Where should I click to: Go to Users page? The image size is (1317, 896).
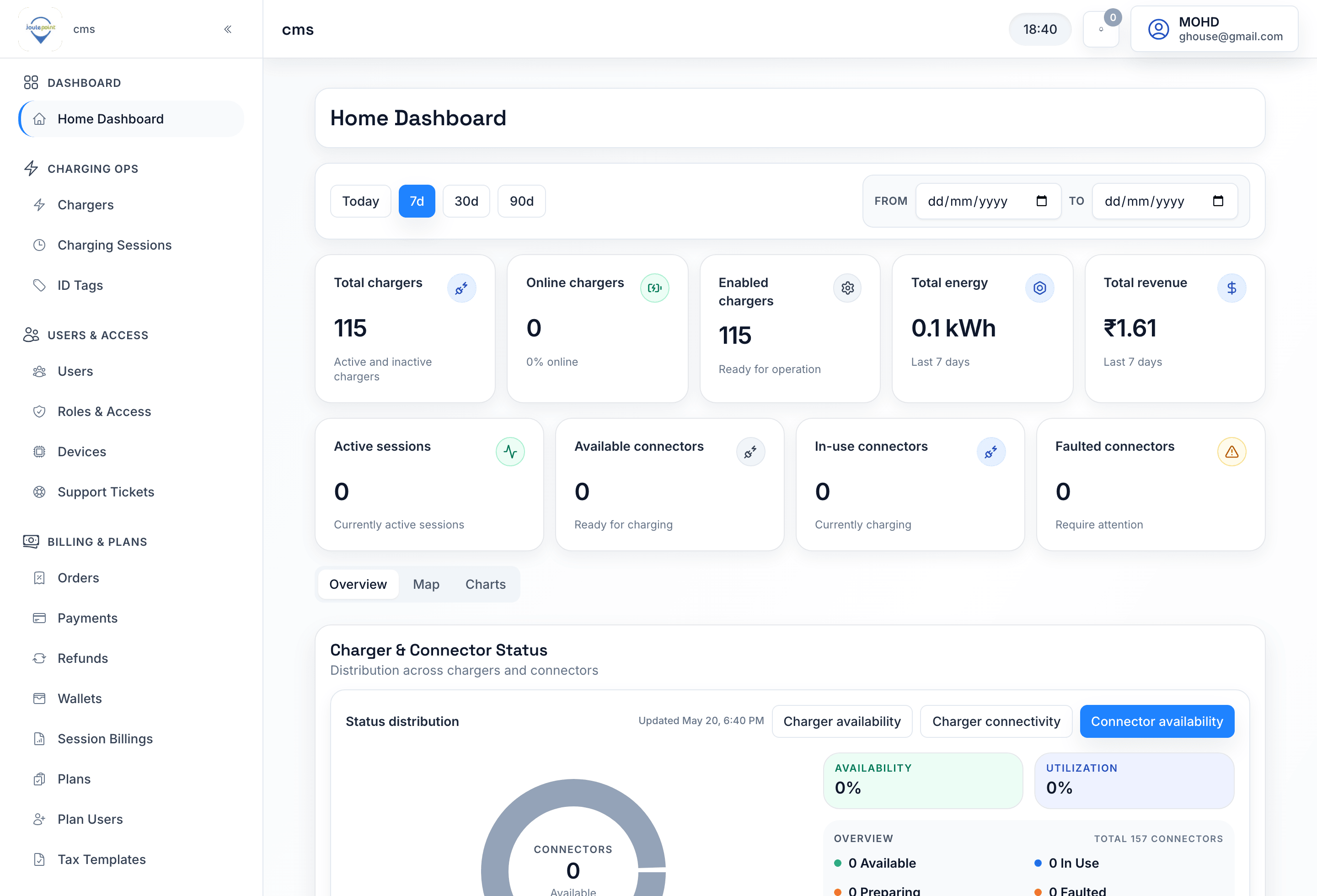point(132,371)
